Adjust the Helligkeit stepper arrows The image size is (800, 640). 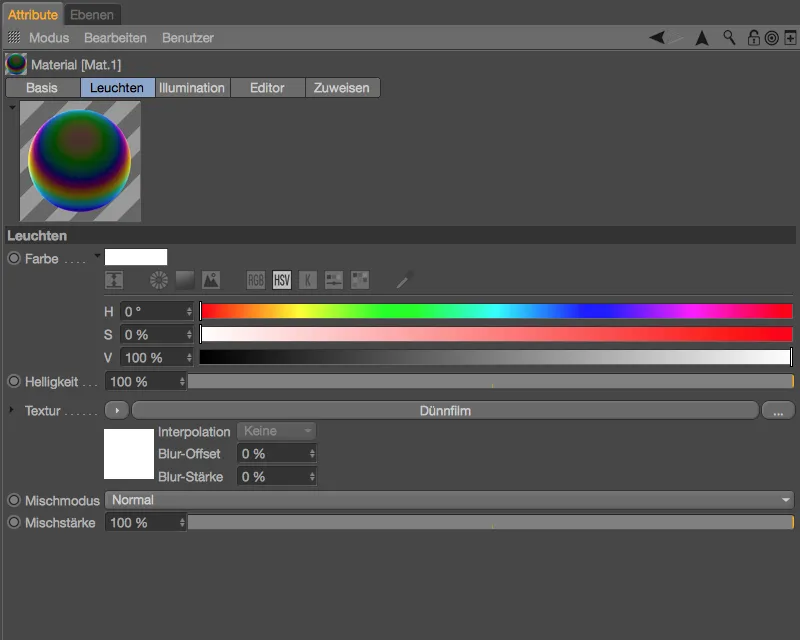(182, 381)
